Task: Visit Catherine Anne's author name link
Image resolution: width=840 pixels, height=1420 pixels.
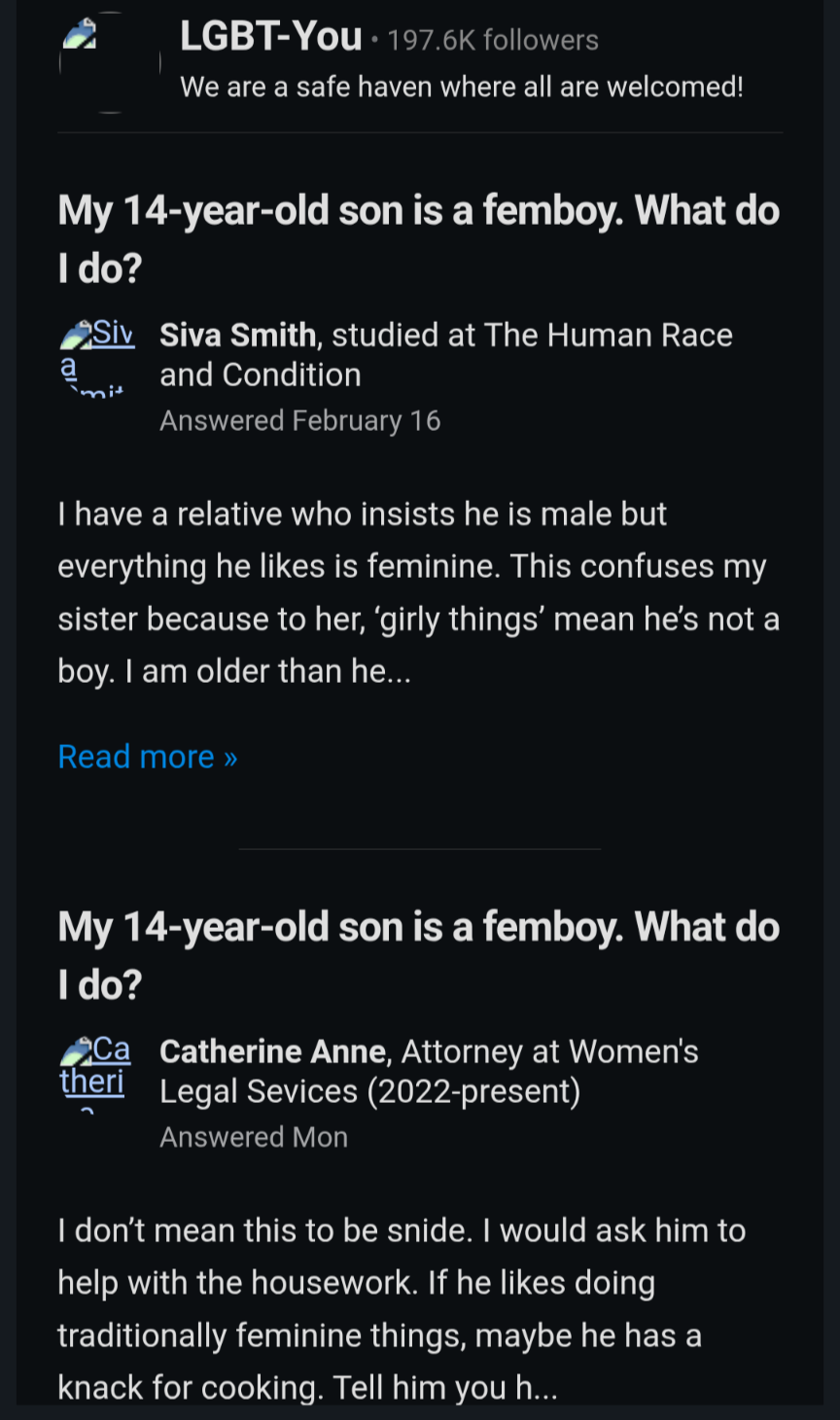Action: click(272, 1051)
